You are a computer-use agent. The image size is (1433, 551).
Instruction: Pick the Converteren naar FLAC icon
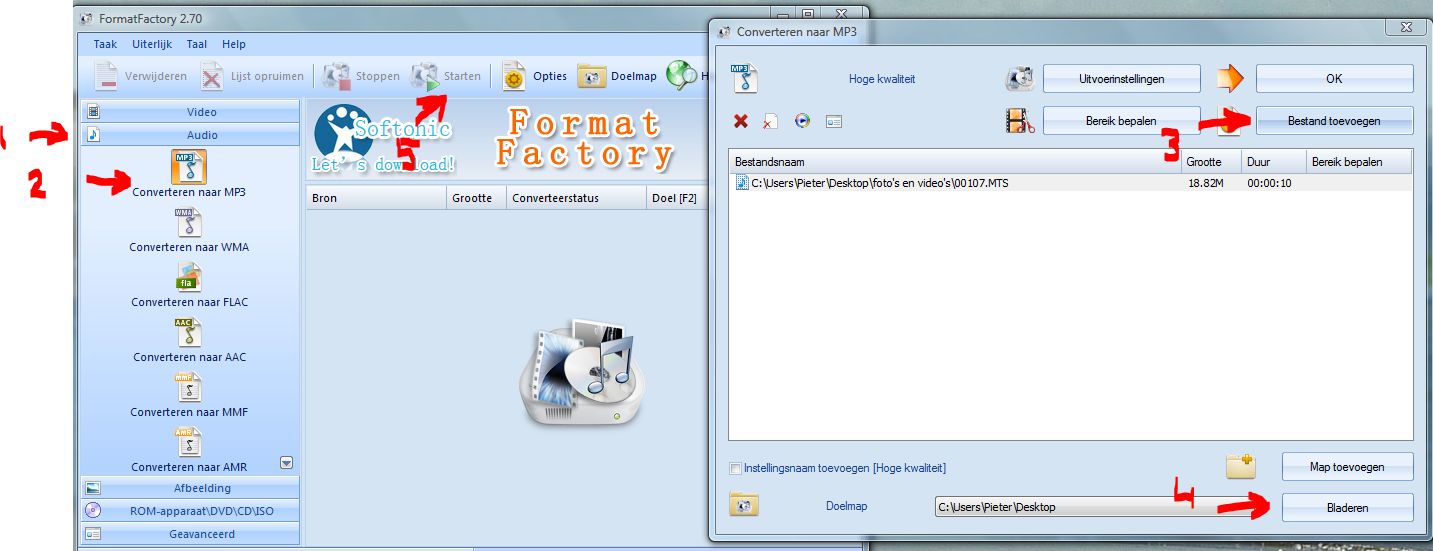tap(189, 278)
